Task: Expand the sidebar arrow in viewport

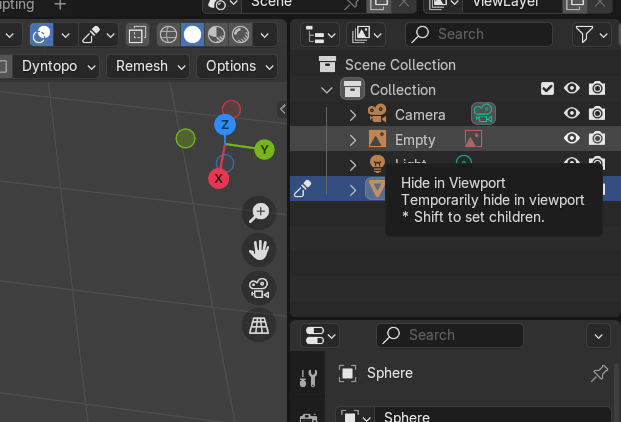Action: pos(282,109)
